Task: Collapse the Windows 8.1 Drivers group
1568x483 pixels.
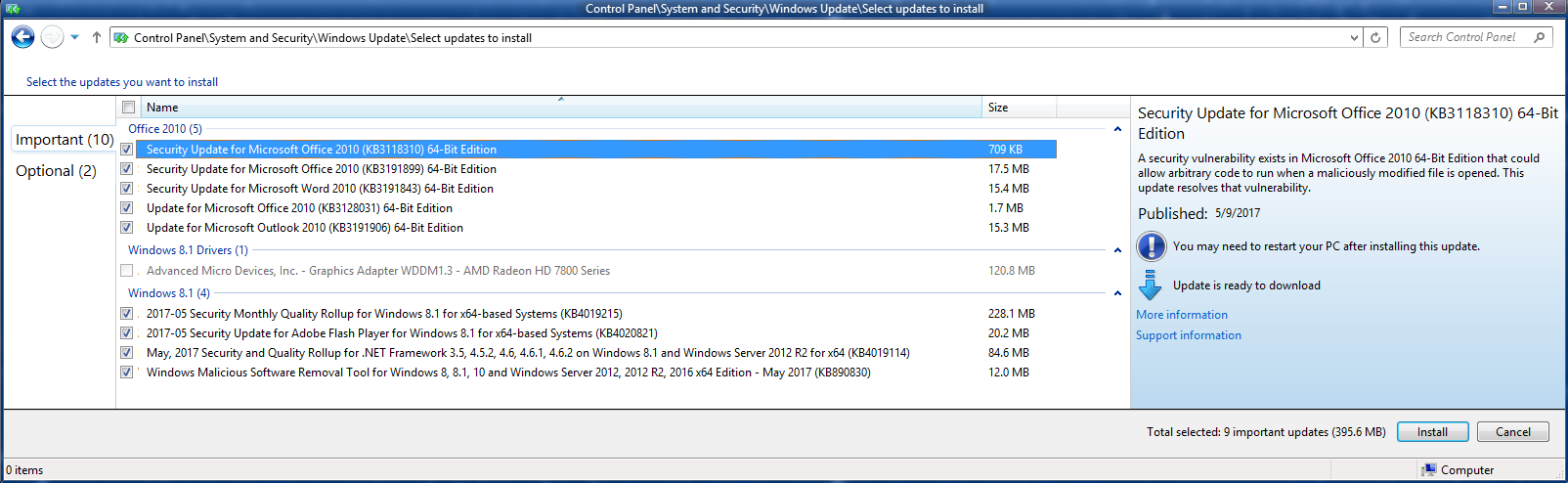Action: (x=1117, y=250)
